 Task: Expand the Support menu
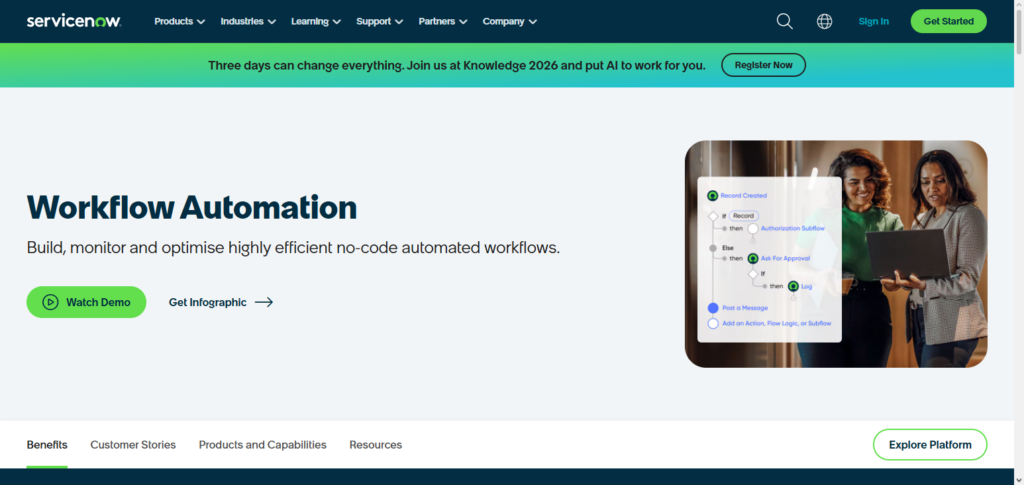pos(379,21)
